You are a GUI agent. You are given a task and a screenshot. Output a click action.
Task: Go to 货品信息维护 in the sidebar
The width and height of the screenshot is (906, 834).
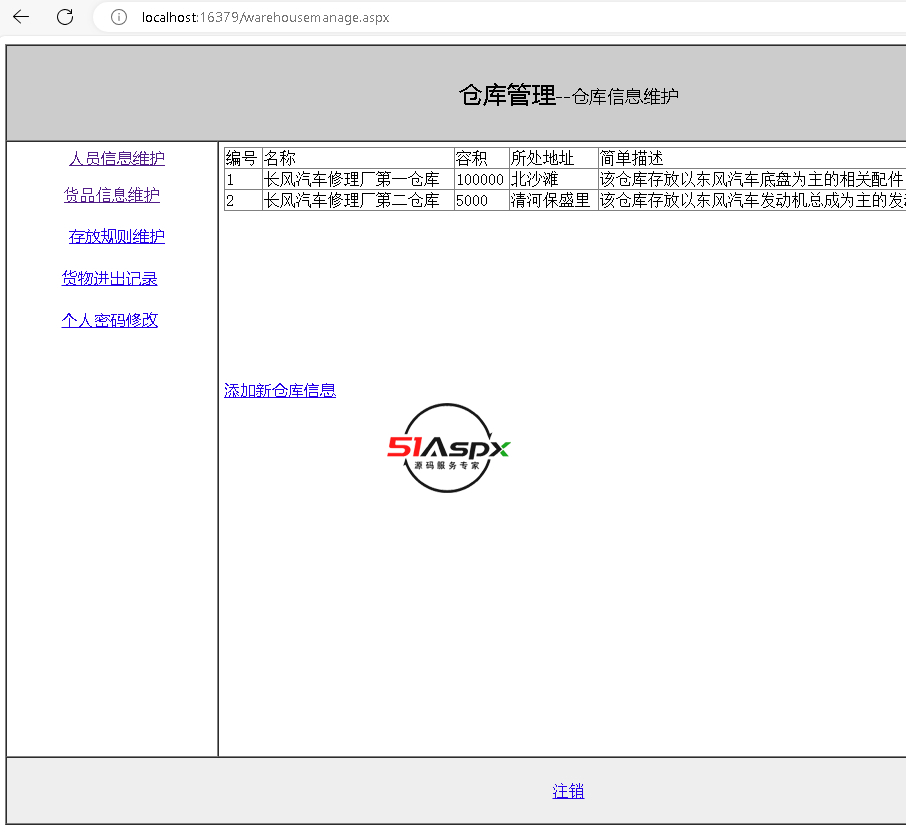click(x=112, y=195)
